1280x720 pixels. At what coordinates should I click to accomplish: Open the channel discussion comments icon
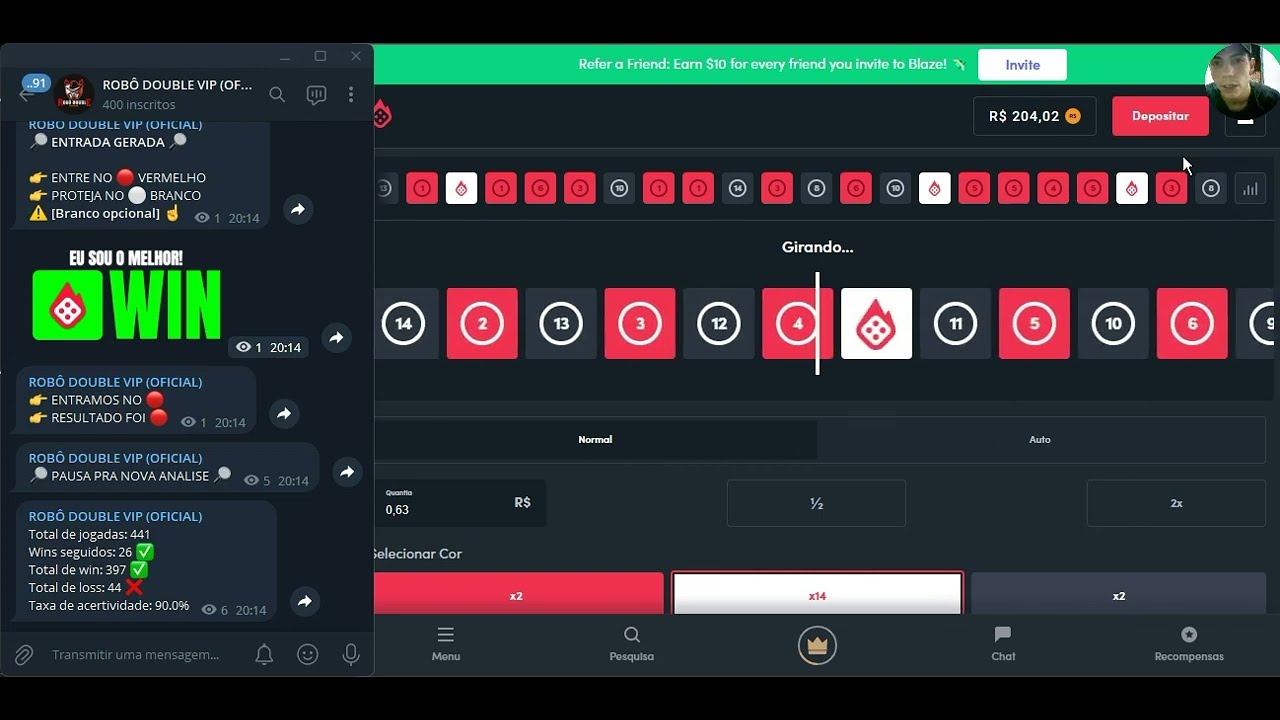[x=316, y=95]
